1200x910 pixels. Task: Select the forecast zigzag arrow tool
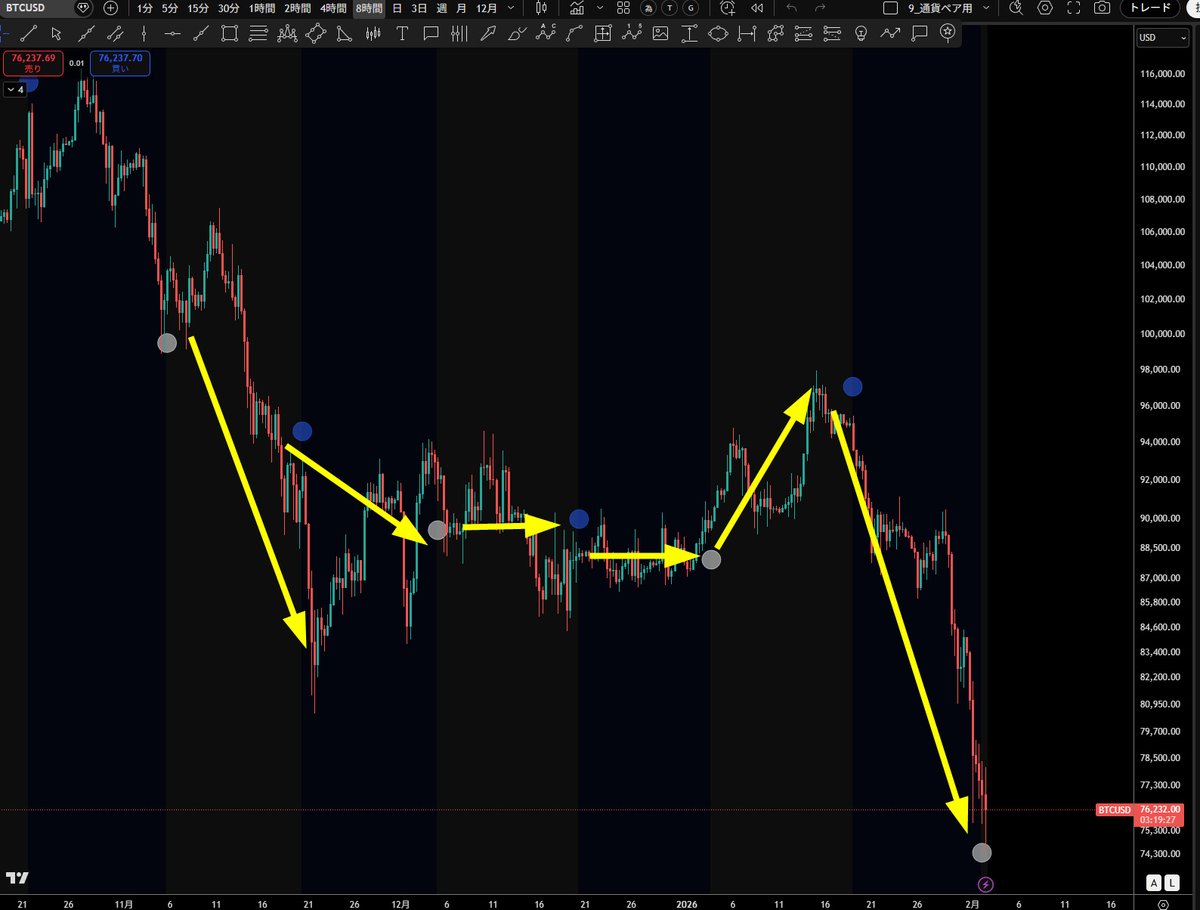click(x=890, y=34)
